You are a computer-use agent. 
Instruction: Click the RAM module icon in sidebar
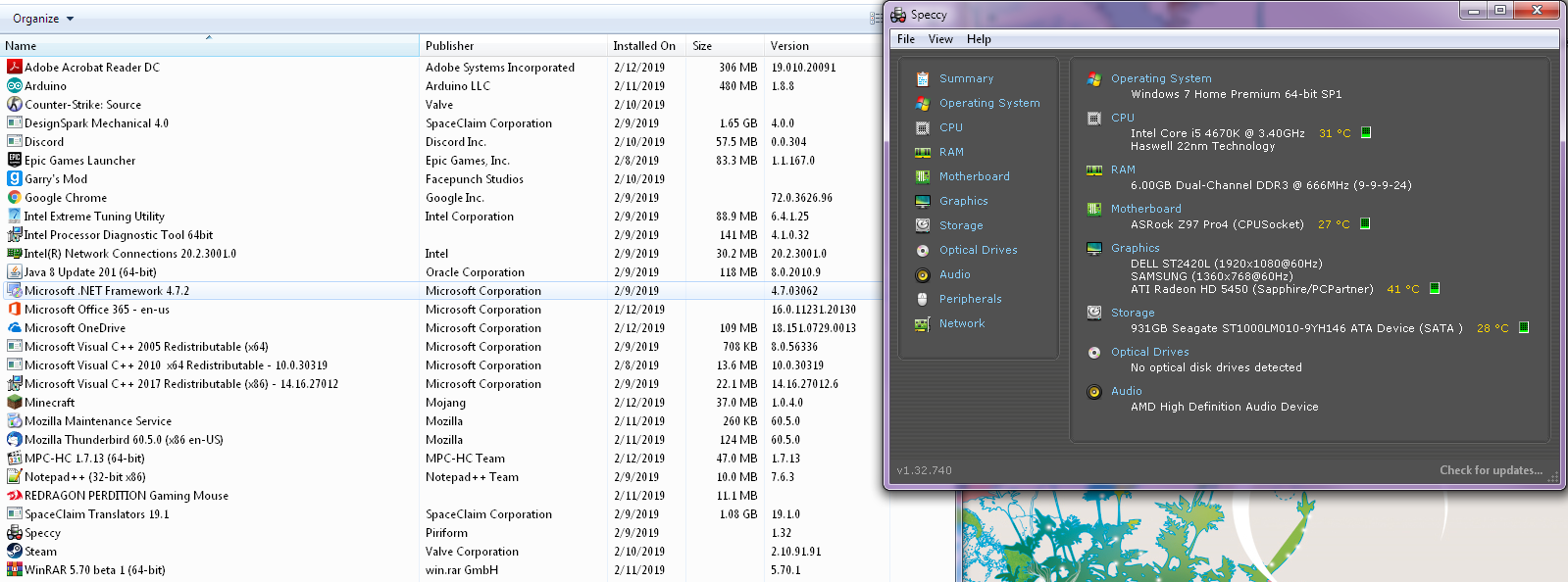pyautogui.click(x=922, y=152)
